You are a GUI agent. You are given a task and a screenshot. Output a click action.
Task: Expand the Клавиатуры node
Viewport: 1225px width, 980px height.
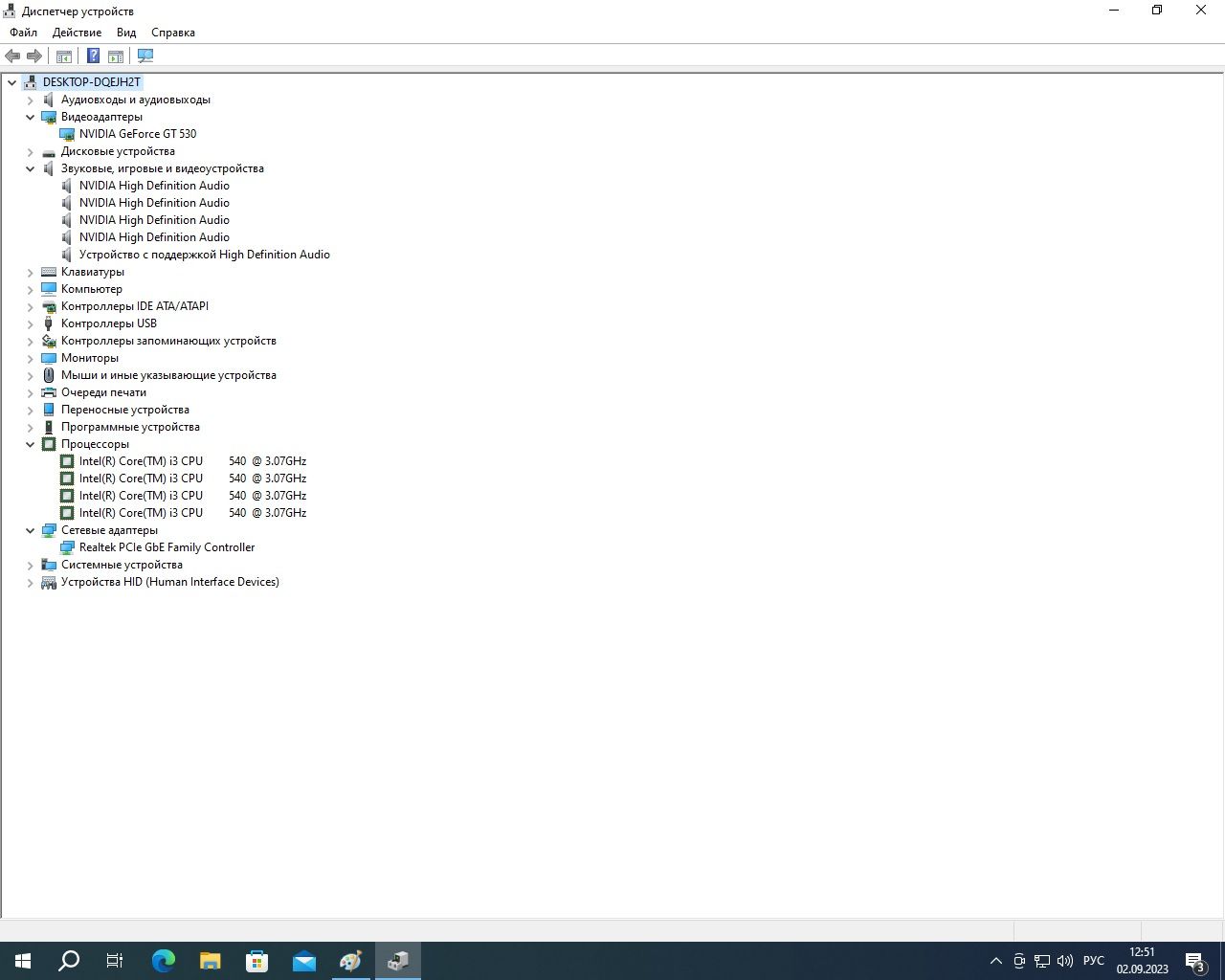pos(30,272)
